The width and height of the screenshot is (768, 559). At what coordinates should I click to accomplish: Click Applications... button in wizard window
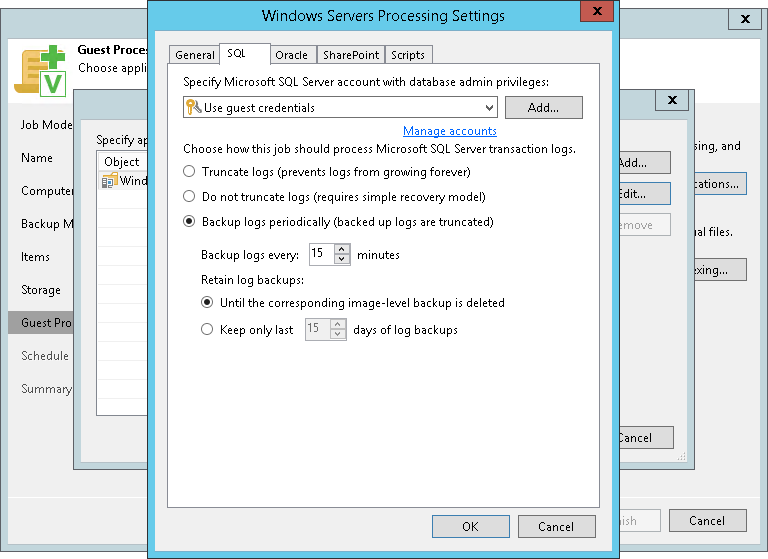point(720,184)
